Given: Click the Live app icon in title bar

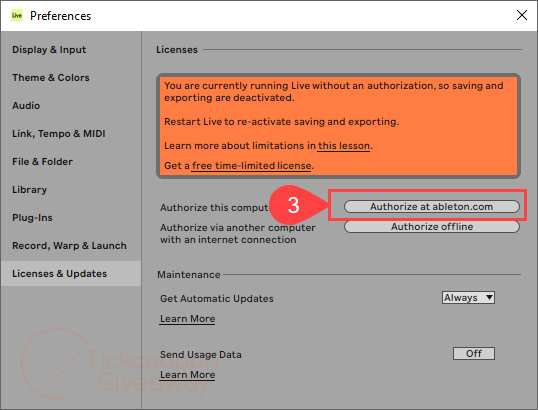Looking at the screenshot, I should tap(17, 15).
